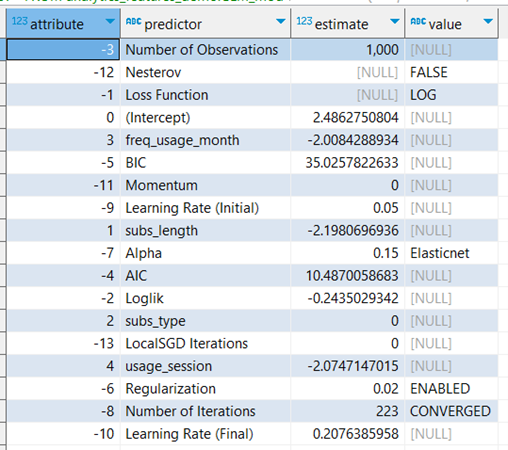
Task: Select the Learning Rate (Final) cell
Action: (x=205, y=434)
